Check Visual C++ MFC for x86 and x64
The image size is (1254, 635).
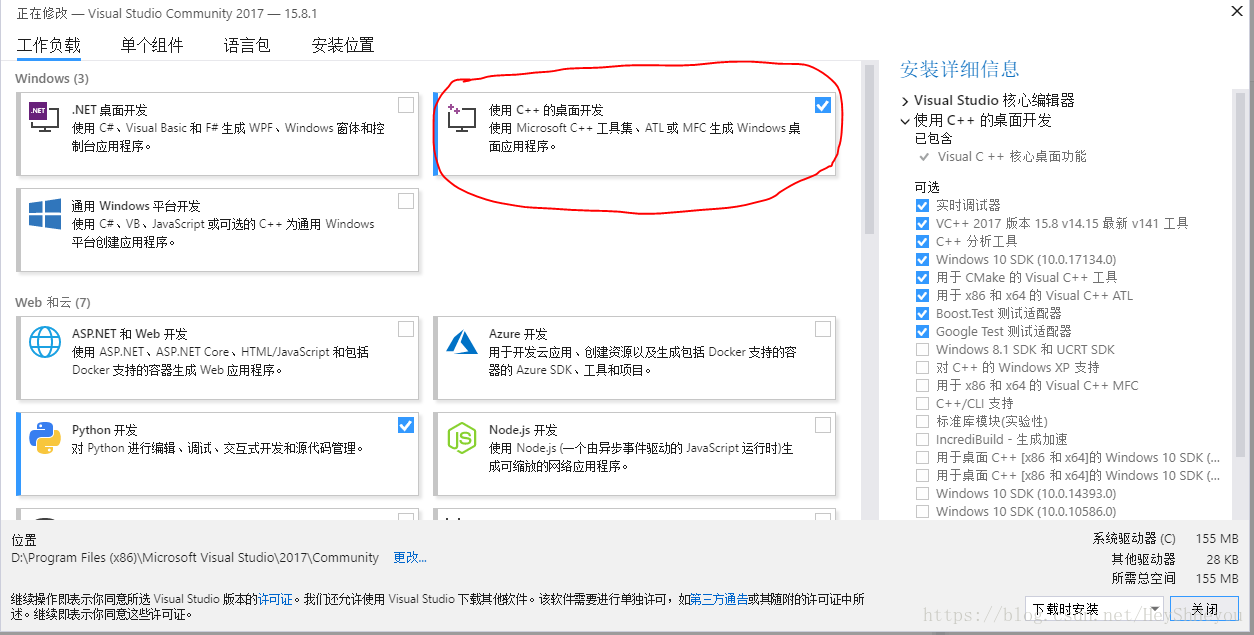[922, 385]
